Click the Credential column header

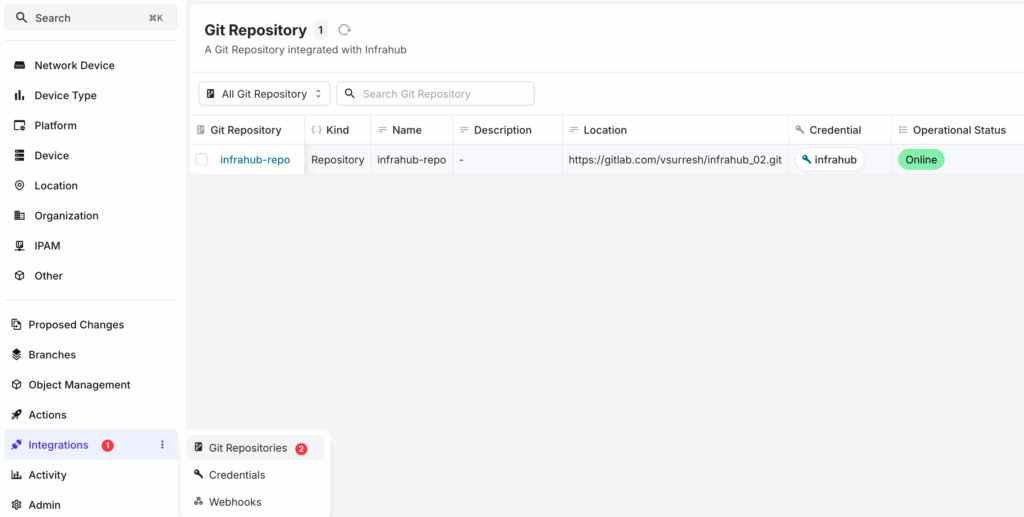click(x=840, y=130)
